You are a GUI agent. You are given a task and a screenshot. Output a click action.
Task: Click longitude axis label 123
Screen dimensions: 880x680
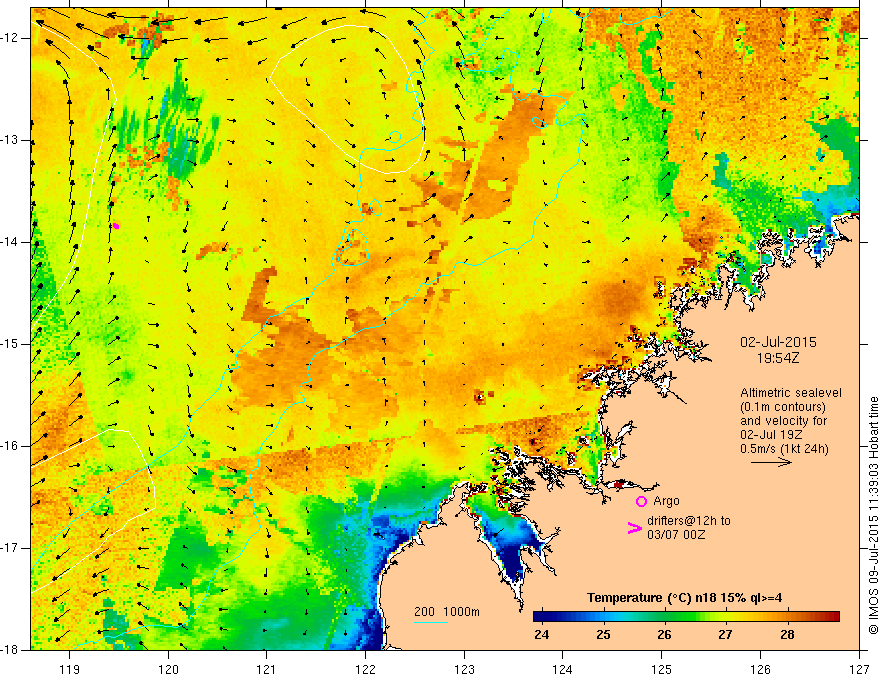pos(464,669)
